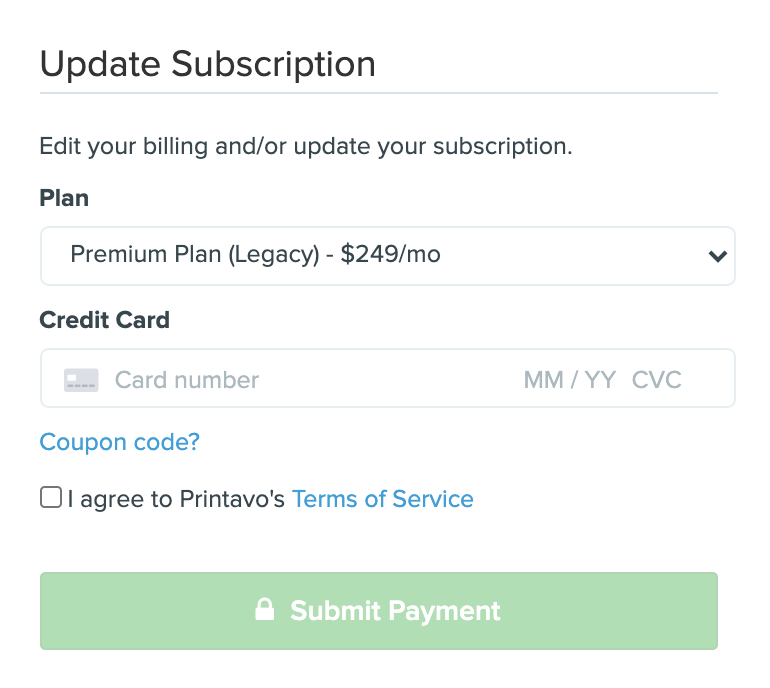Check the agree to Terms checkbox
Viewport: 770px width, 688px height.
click(51, 497)
